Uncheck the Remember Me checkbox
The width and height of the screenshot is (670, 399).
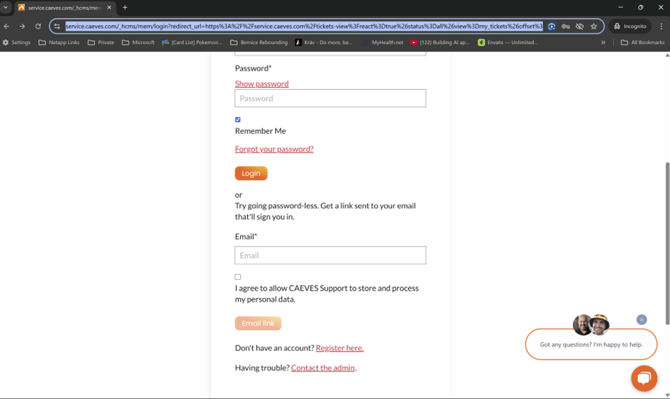(x=238, y=120)
